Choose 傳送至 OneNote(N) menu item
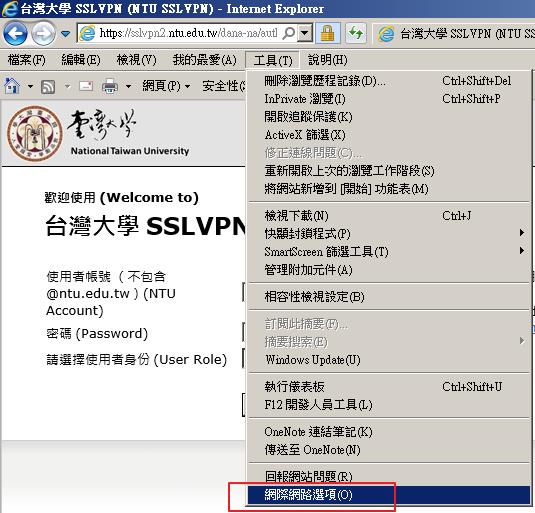Screen dimensions: 535x513 pyautogui.click(x=389, y=450)
